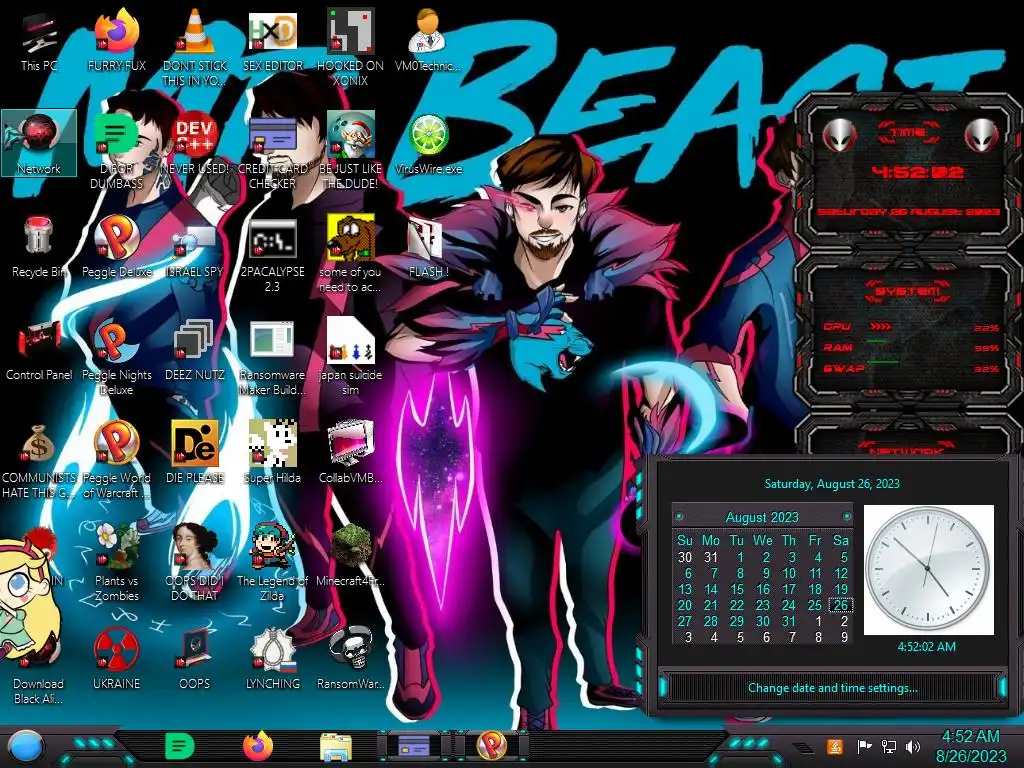This screenshot has height=768, width=1024.
Task: Open Firefox from the taskbar
Action: pyautogui.click(x=258, y=746)
